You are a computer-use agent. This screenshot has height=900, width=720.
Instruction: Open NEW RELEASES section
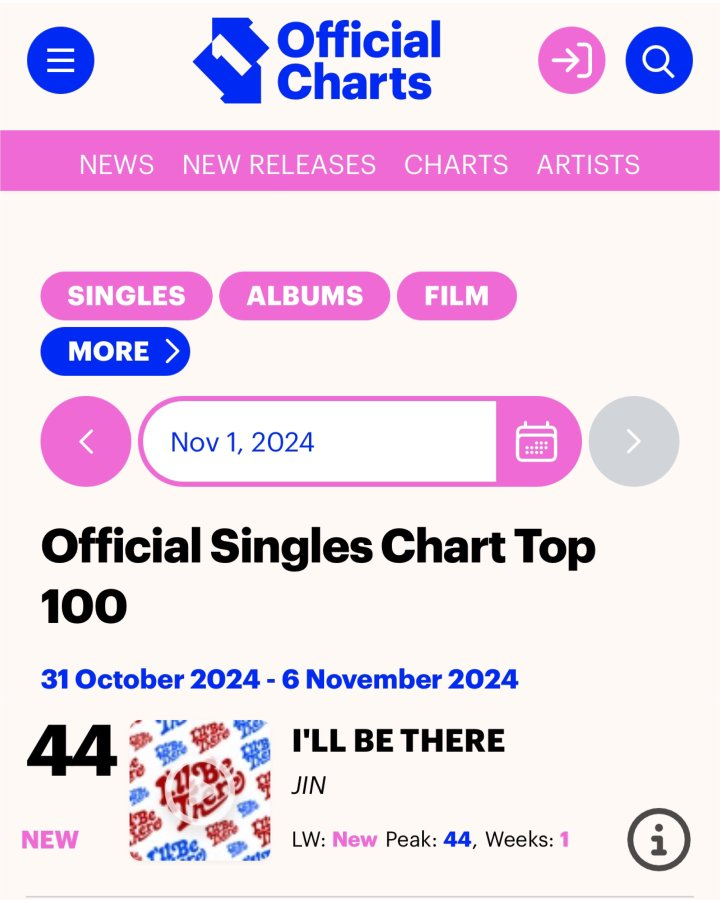pos(279,164)
